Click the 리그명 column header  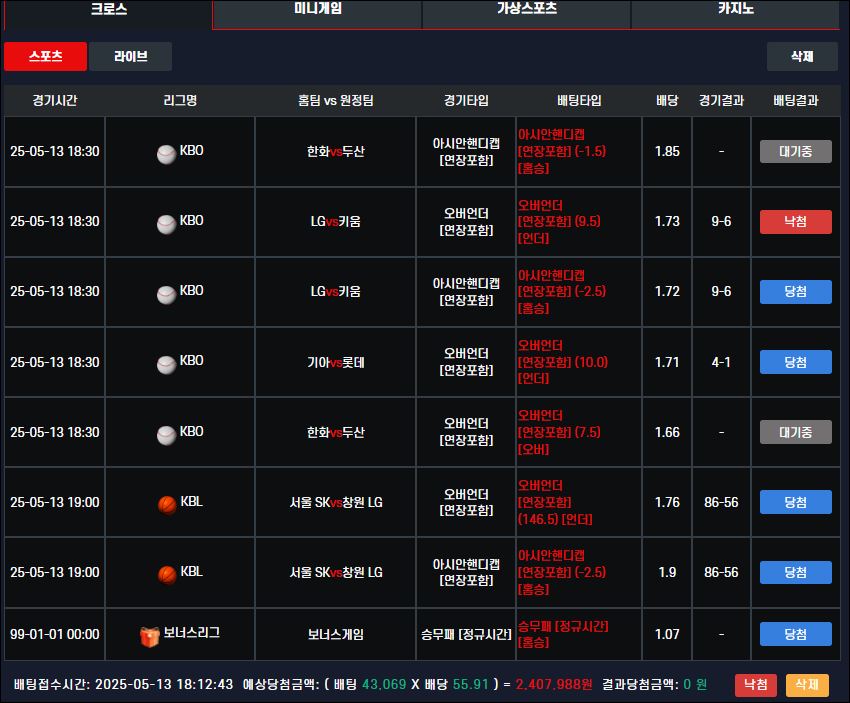pyautogui.click(x=180, y=100)
